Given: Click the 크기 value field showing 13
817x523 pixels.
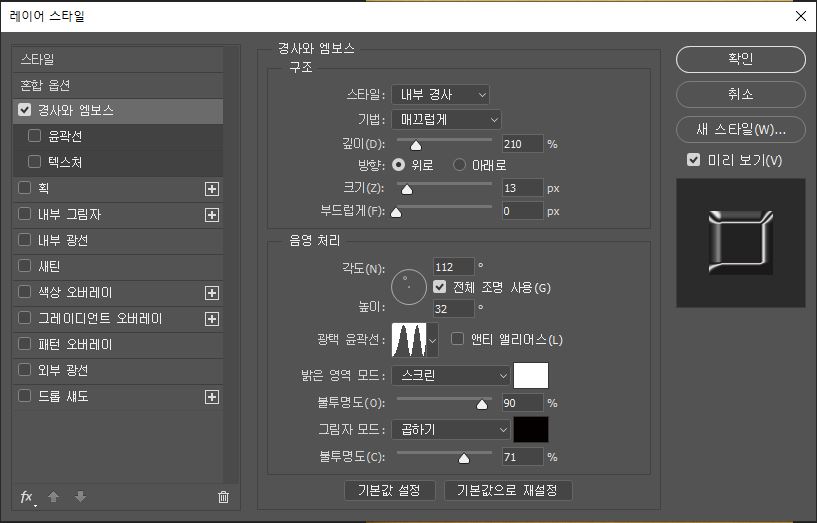Looking at the screenshot, I should tap(523, 188).
